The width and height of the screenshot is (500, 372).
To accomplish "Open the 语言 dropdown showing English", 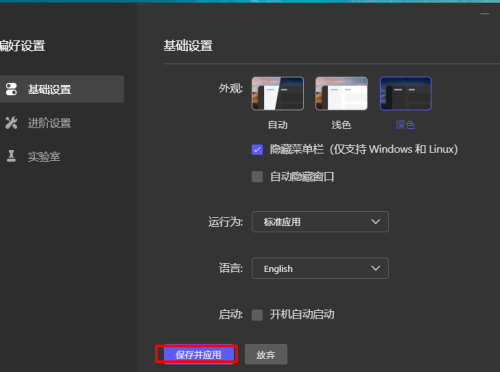I will coord(320,268).
